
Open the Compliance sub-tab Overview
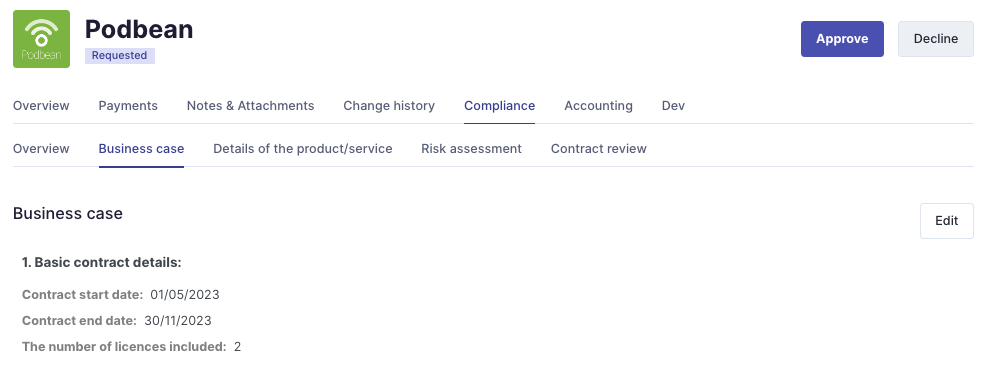[x=41, y=149]
